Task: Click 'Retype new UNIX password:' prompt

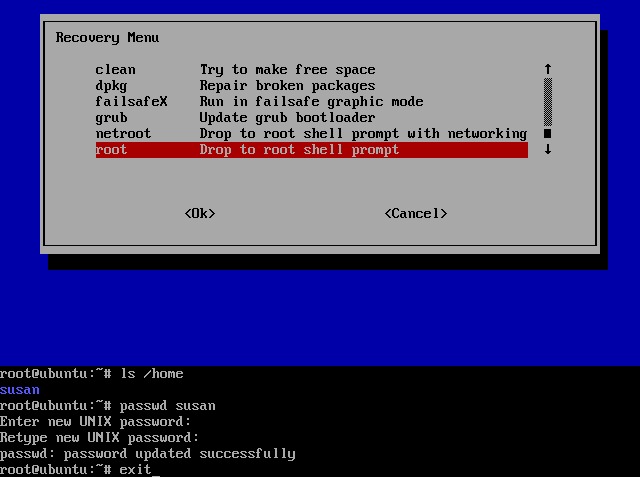Action: [100, 438]
